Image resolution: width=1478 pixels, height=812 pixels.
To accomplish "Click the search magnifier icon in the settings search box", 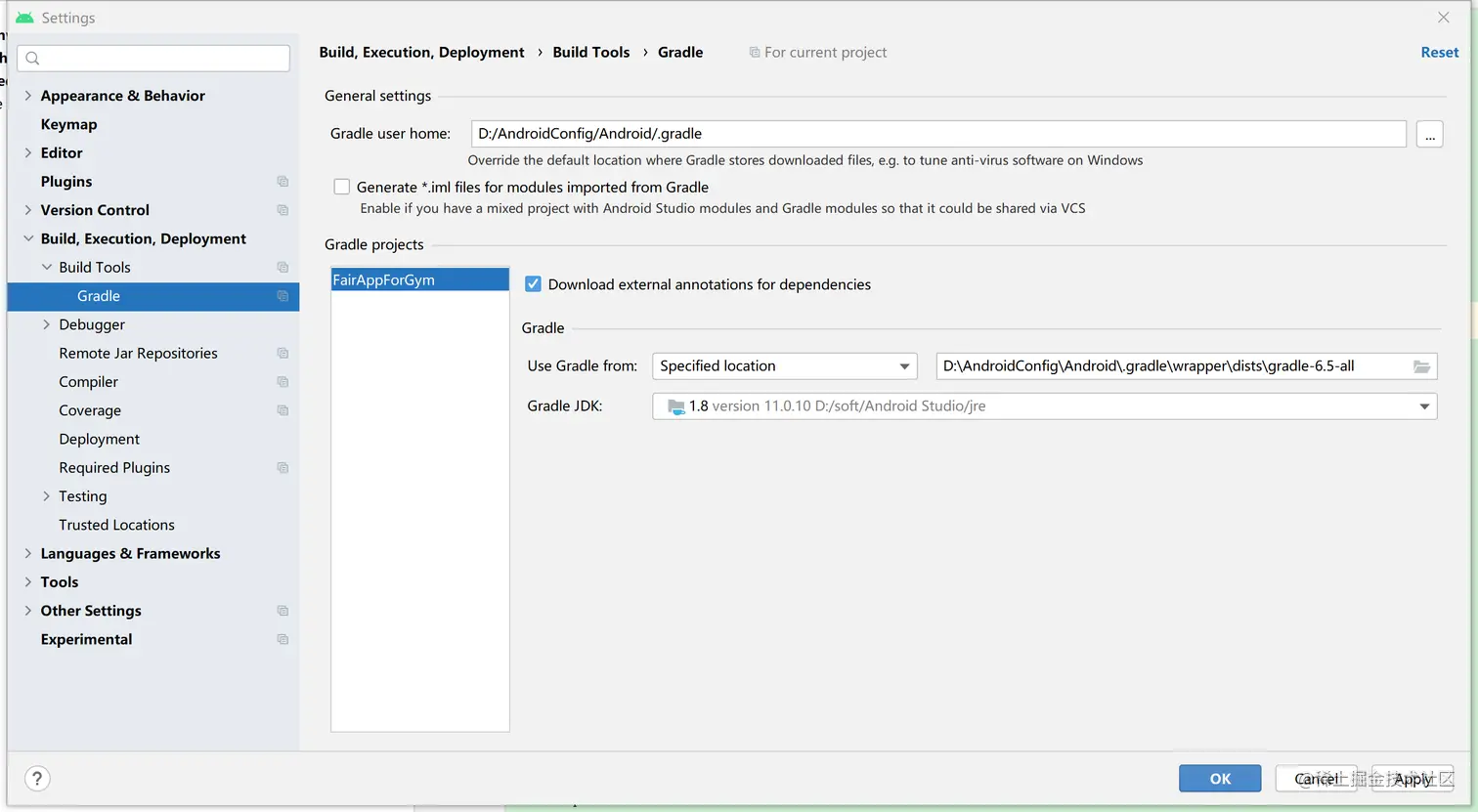I will (x=32, y=59).
